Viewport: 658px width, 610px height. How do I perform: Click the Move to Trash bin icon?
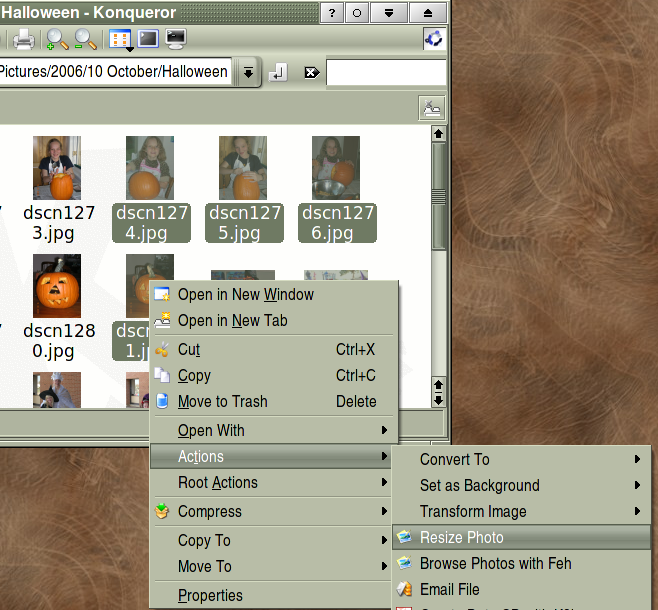162,401
